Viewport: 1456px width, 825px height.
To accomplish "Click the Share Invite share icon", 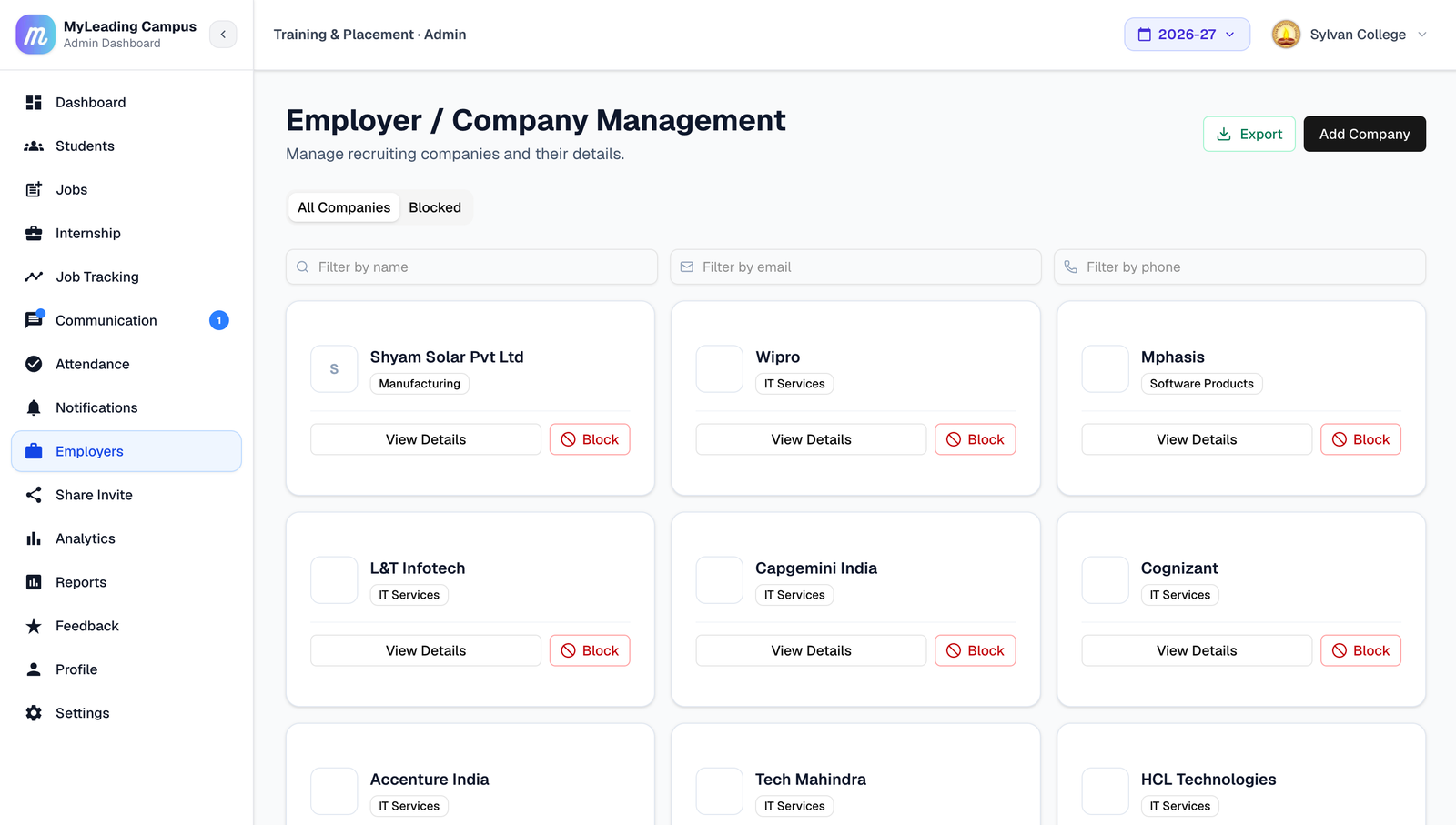I will coord(34,495).
